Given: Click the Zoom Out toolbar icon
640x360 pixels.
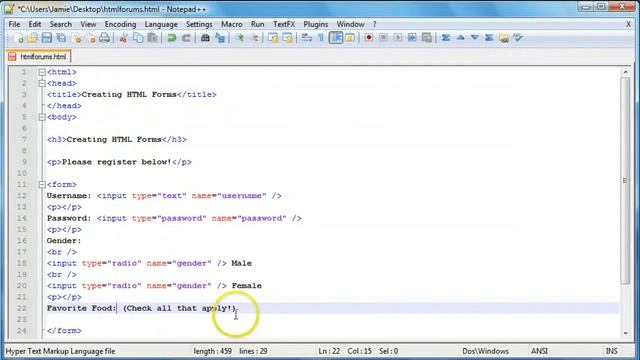Looking at the screenshot, I should [x=254, y=38].
